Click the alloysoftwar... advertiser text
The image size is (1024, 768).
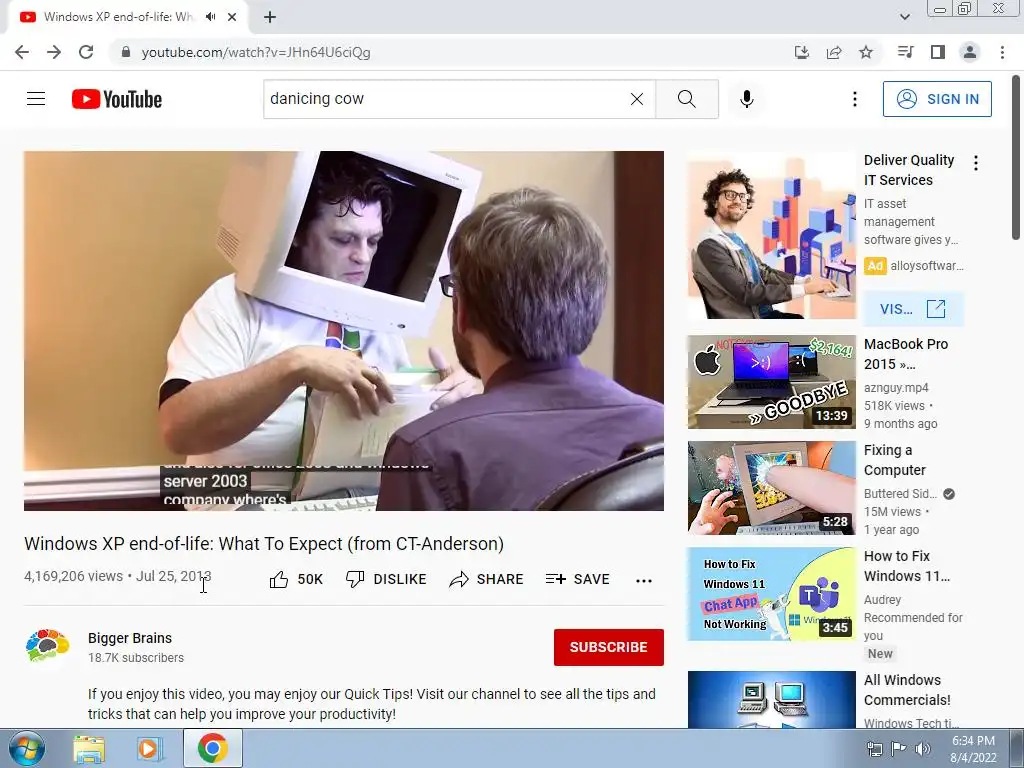[x=927, y=266]
